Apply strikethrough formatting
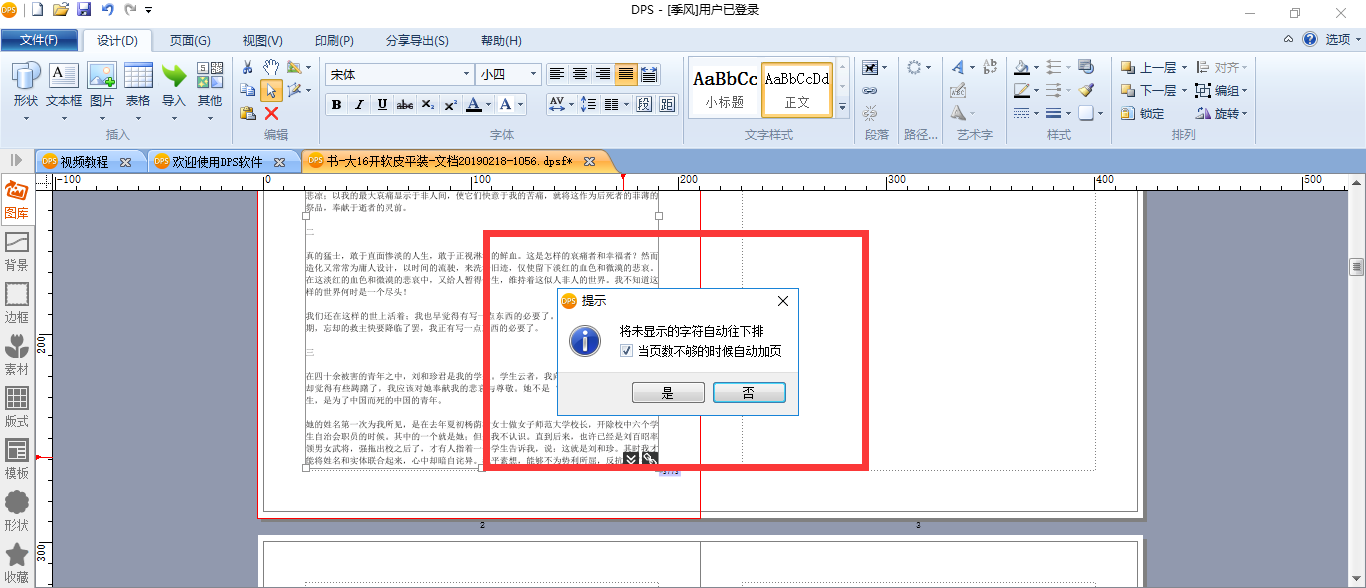 (405, 105)
